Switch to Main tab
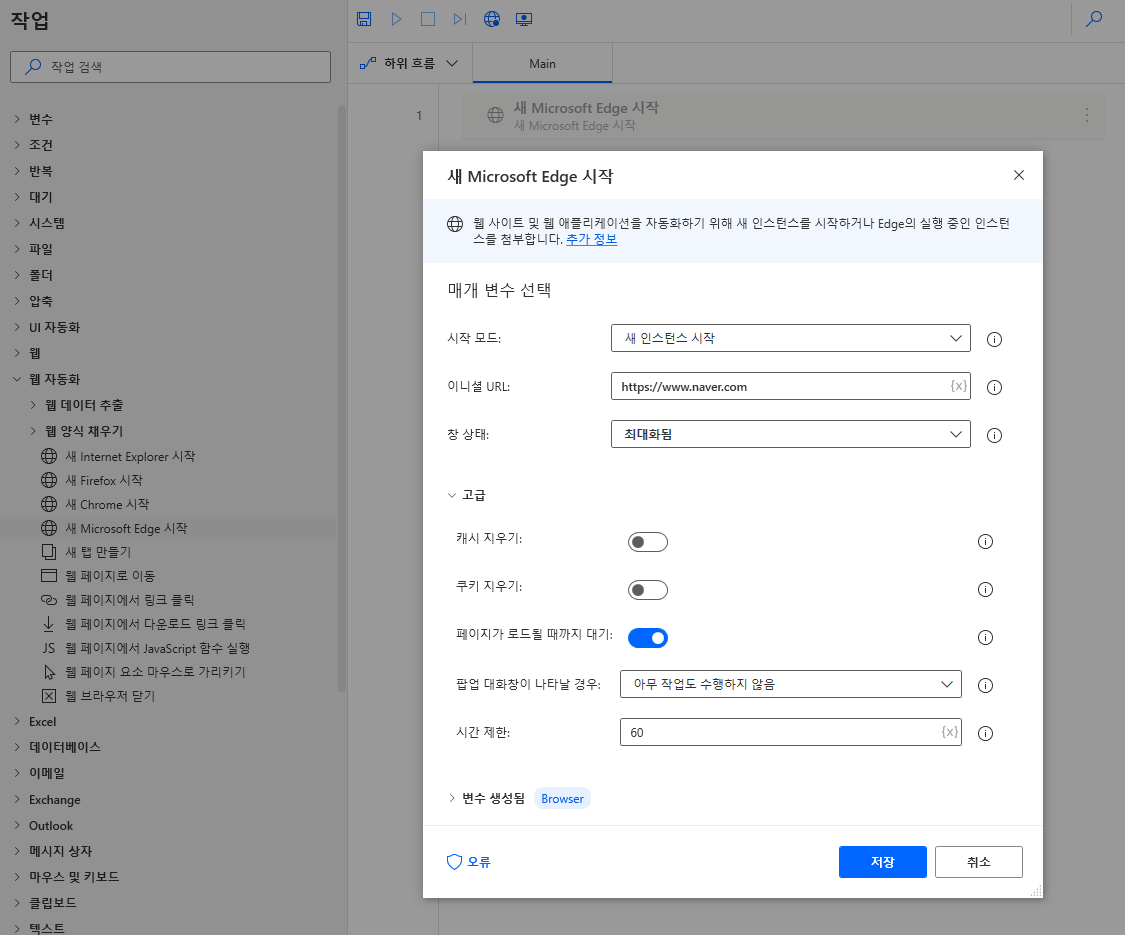1125x935 pixels. [542, 63]
